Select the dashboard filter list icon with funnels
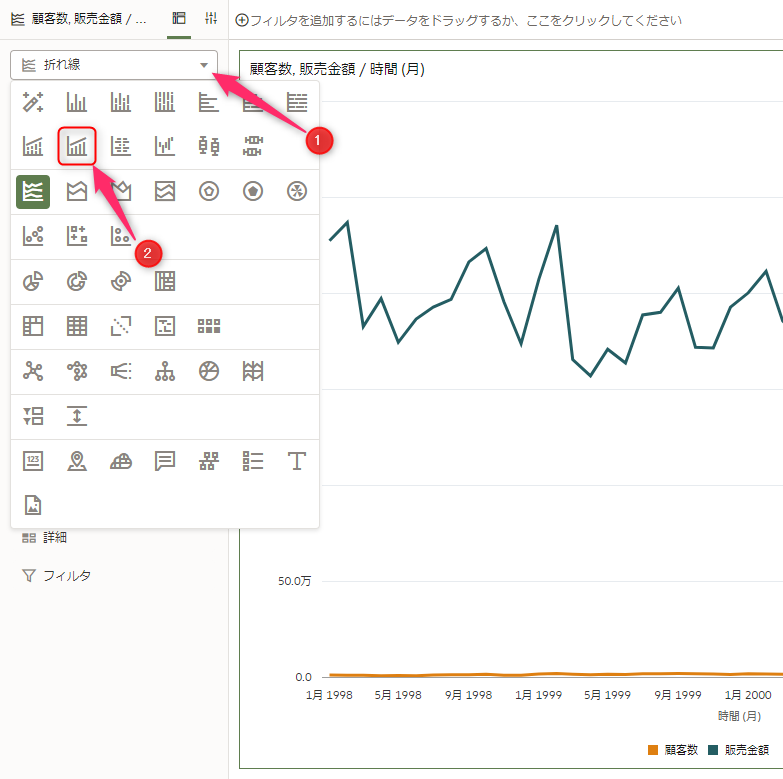Image resolution: width=783 pixels, height=779 pixels. (x=33, y=416)
